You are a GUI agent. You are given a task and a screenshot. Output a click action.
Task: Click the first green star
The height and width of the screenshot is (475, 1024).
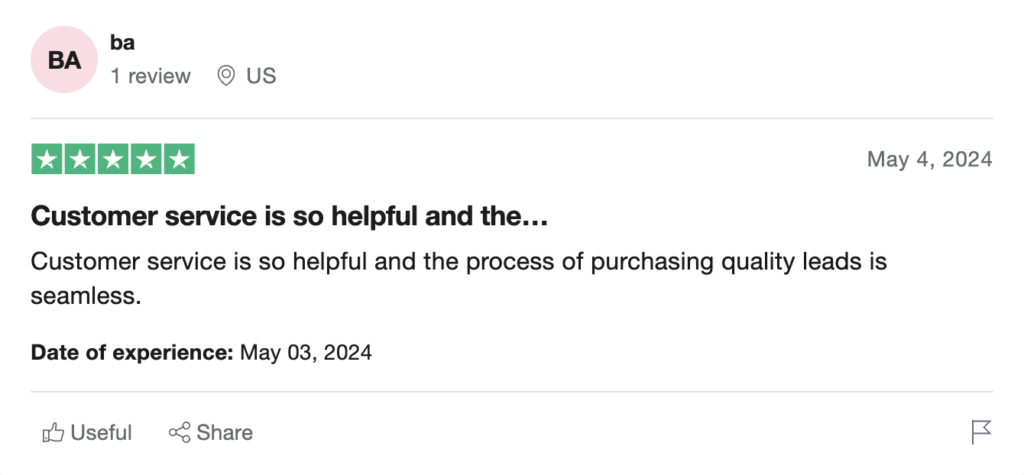pyautogui.click(x=47, y=159)
